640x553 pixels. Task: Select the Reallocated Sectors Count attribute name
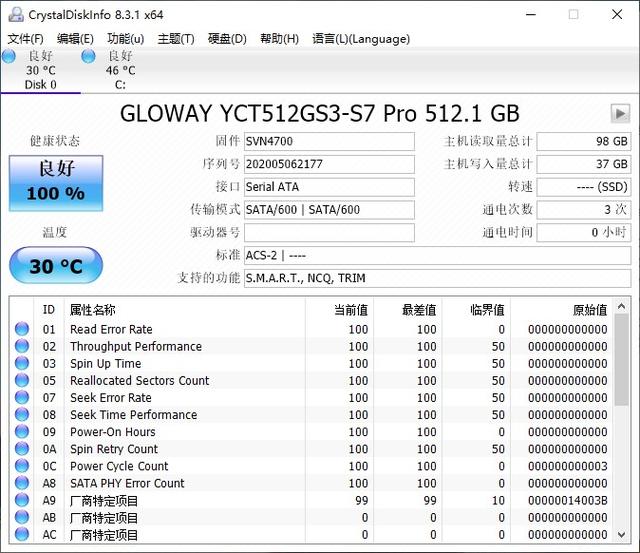140,381
